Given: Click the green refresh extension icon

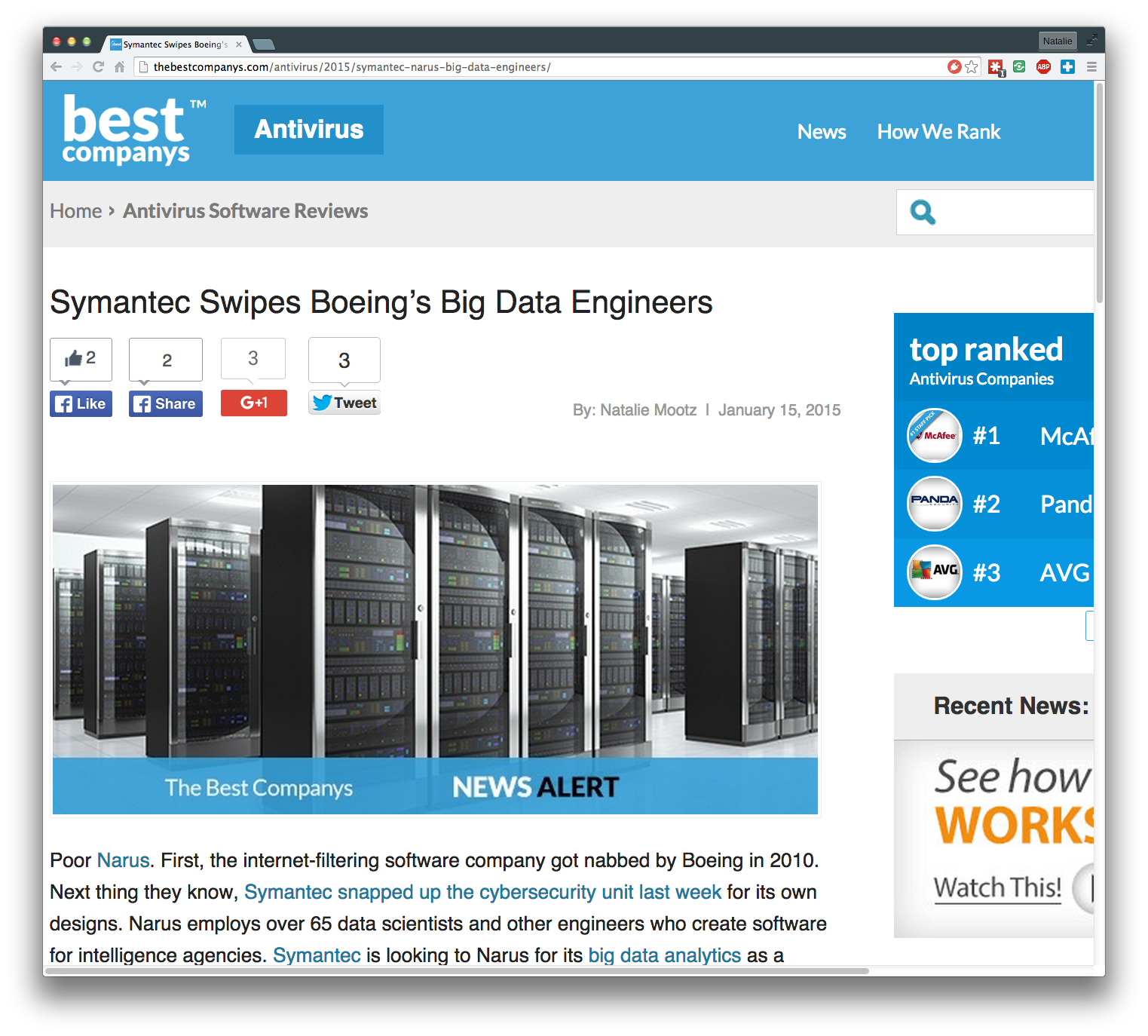Looking at the screenshot, I should [x=1019, y=66].
